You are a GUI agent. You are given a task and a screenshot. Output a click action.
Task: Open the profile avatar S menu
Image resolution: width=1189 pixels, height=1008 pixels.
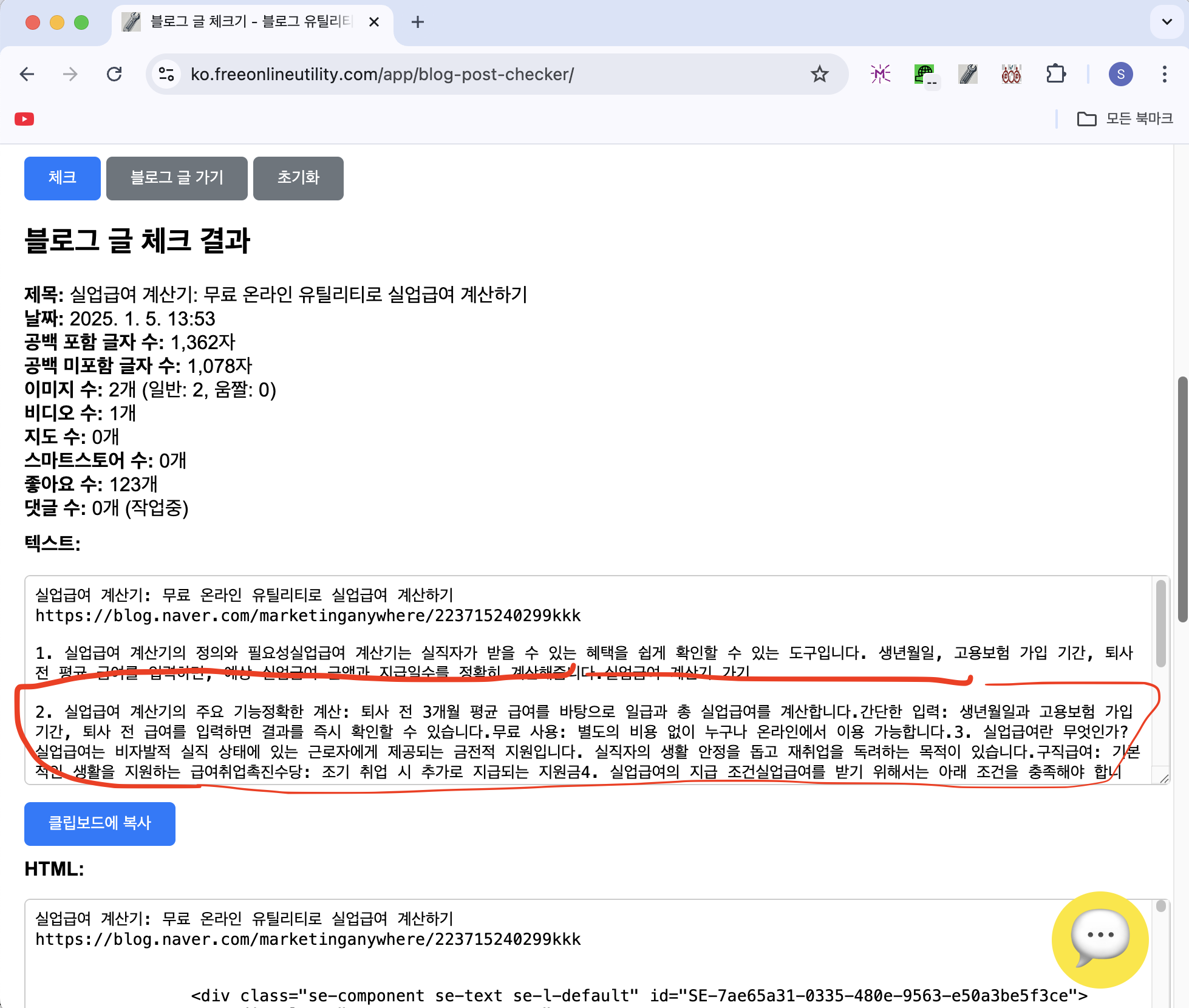(1120, 74)
